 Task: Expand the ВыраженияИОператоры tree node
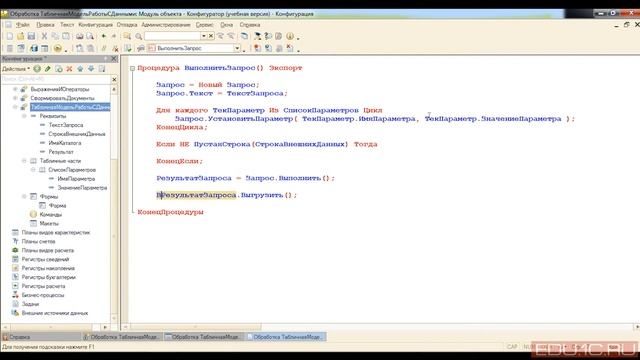[15, 89]
